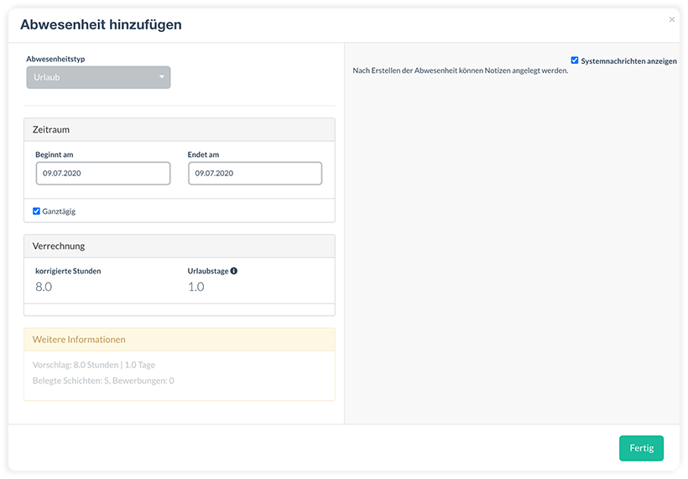Viewport: 688px width, 479px height.
Task: Click the dropdown arrow in the Urlaub selector
Action: pyautogui.click(x=161, y=77)
